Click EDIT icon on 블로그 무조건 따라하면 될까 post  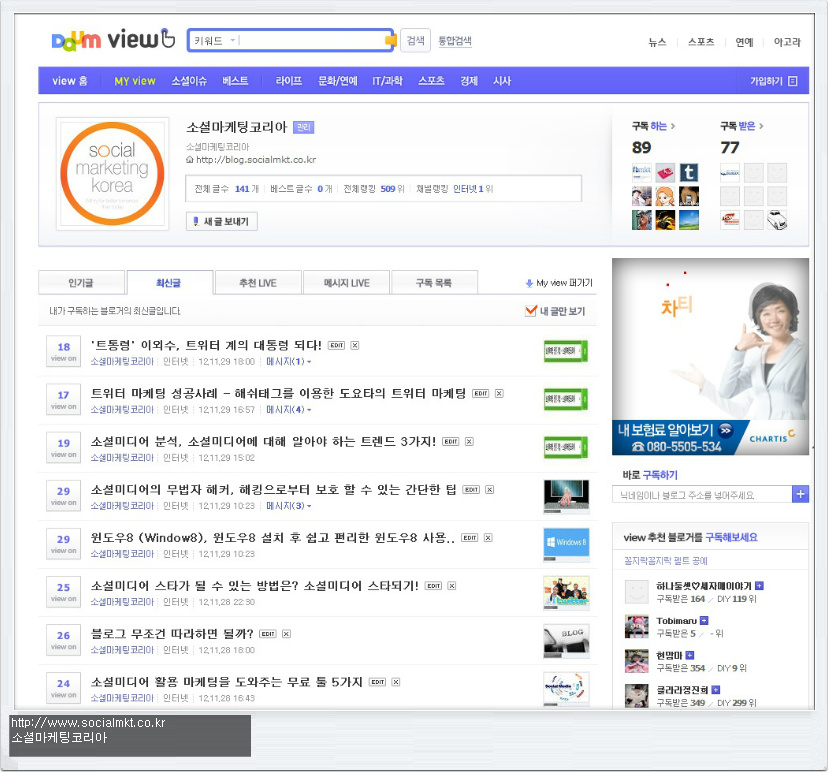click(x=268, y=634)
